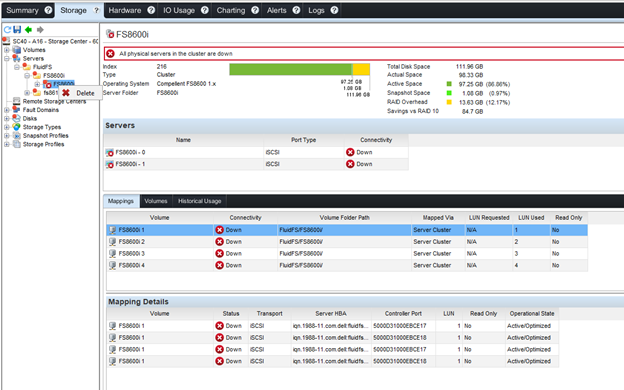
Task: Sort mapping details by Operational State header
Action: point(532,314)
